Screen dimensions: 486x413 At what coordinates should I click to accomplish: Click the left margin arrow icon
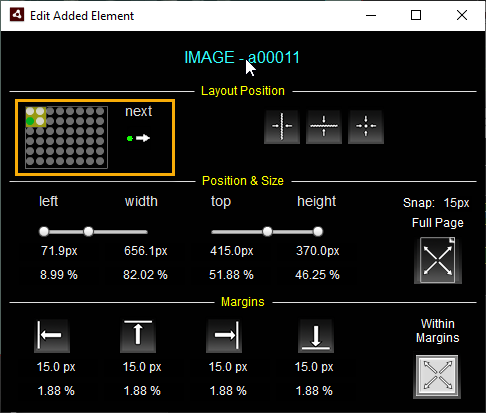click(52, 336)
